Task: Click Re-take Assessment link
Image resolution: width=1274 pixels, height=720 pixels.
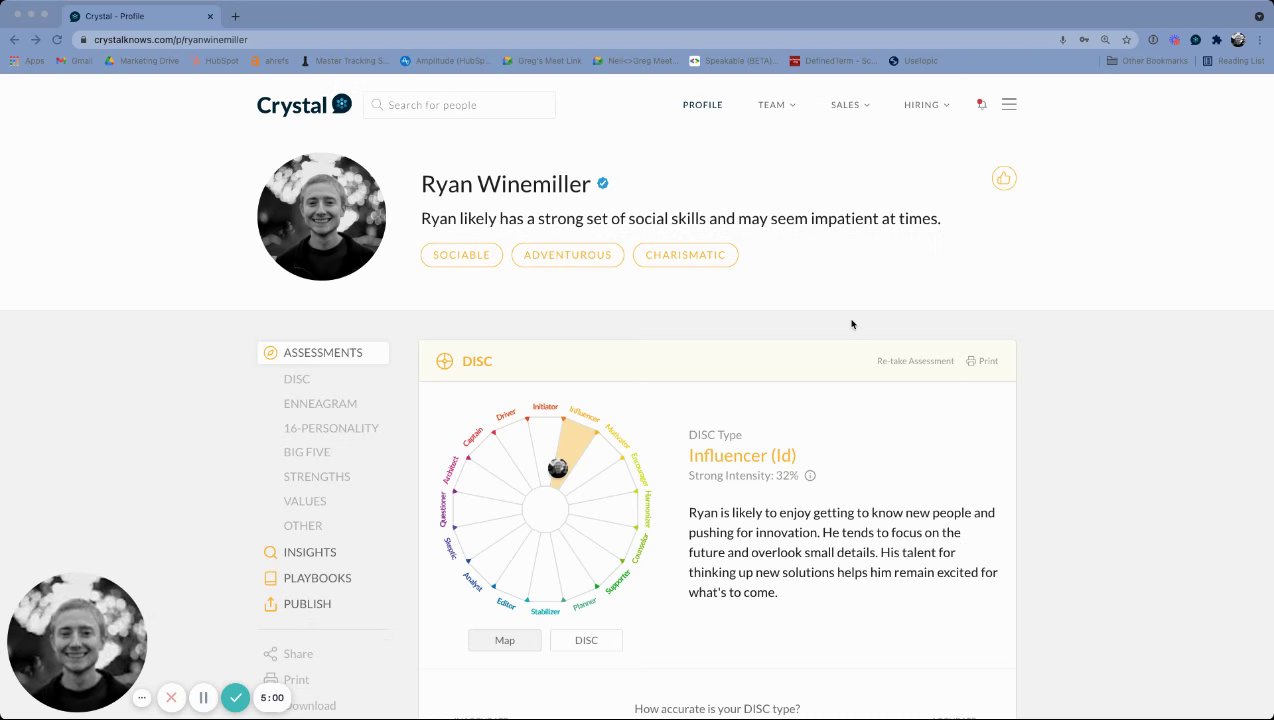Action: [915, 361]
